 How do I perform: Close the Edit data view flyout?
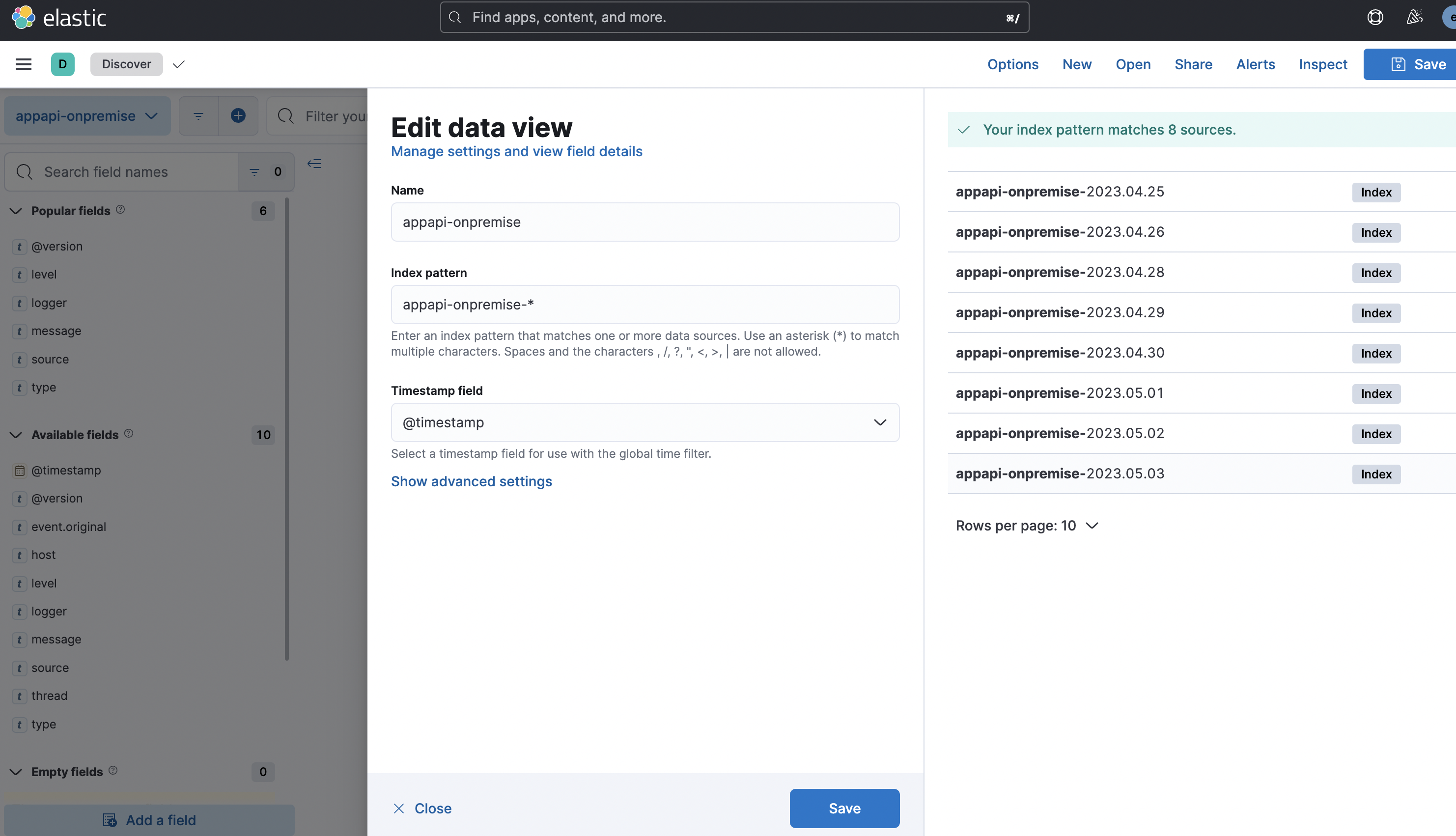(x=422, y=808)
